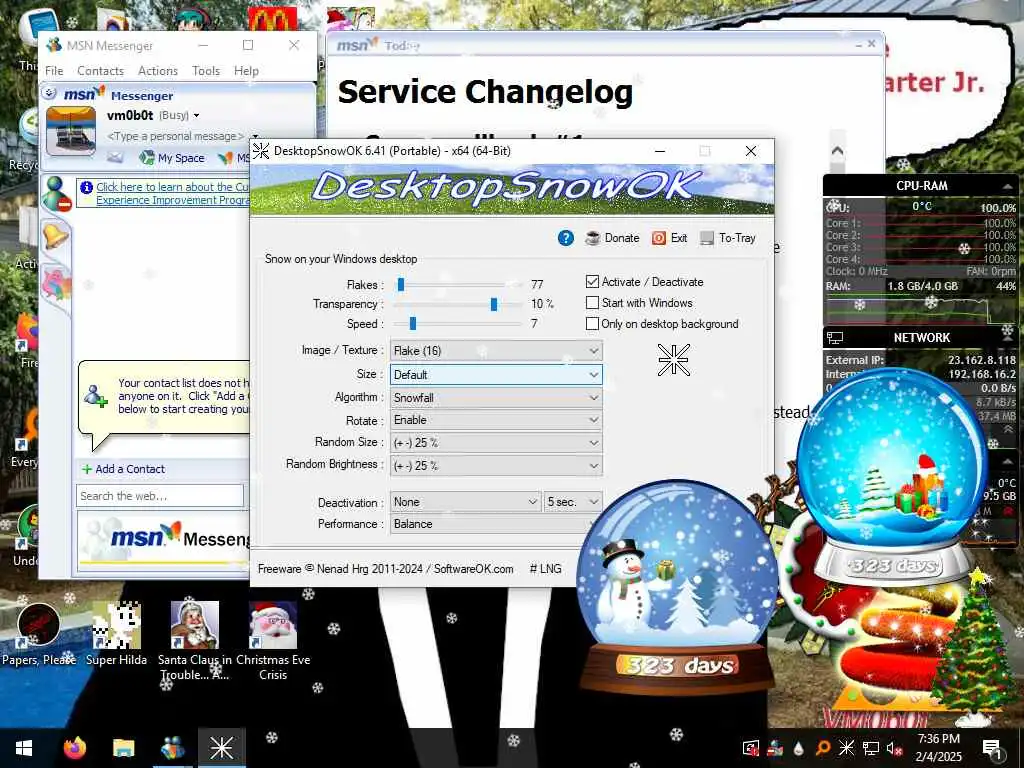Click the gifts snow globe countdown widget
The width and height of the screenshot is (1024, 768).
point(891,475)
